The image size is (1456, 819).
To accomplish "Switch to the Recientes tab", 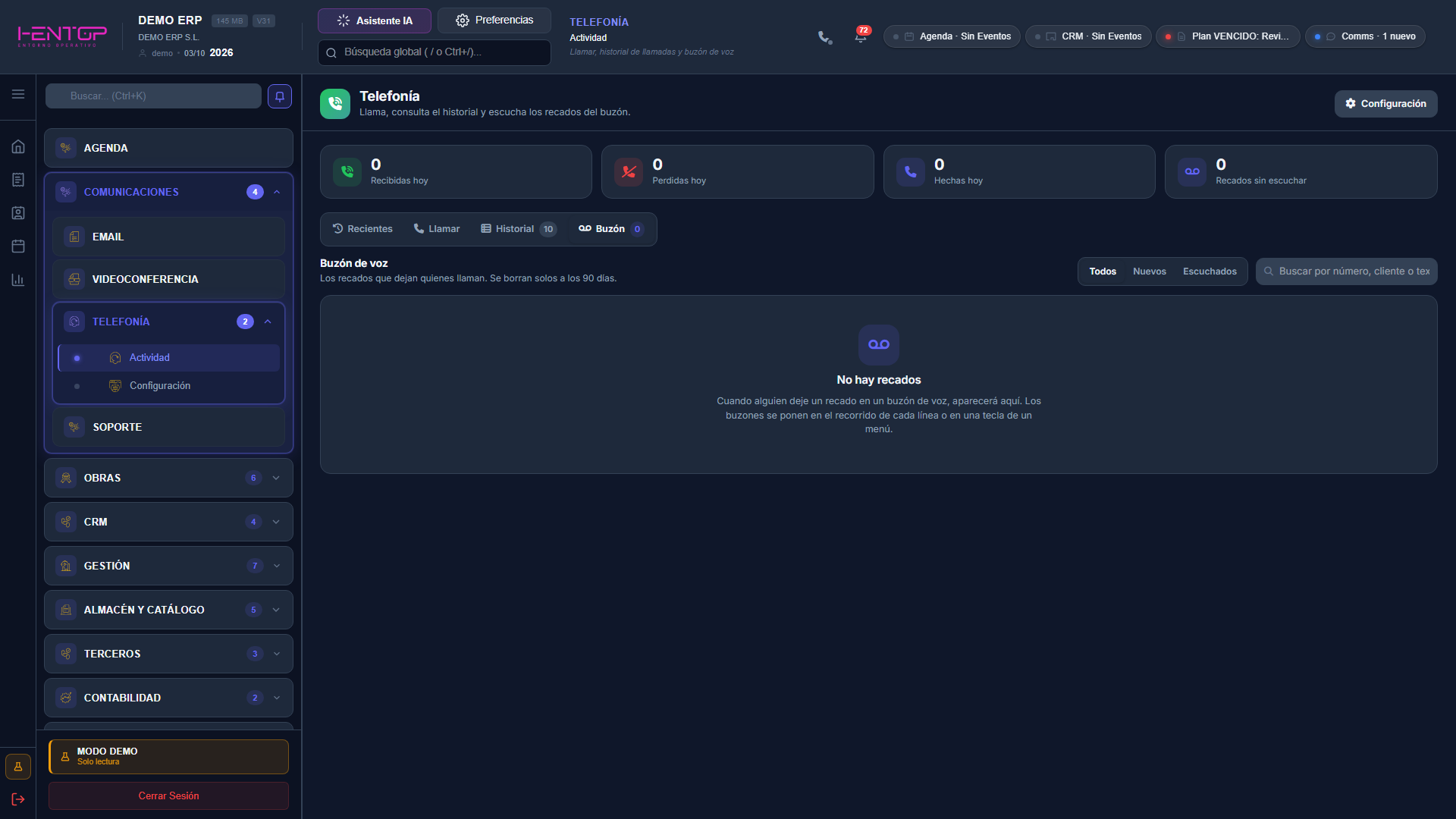I will click(x=362, y=229).
